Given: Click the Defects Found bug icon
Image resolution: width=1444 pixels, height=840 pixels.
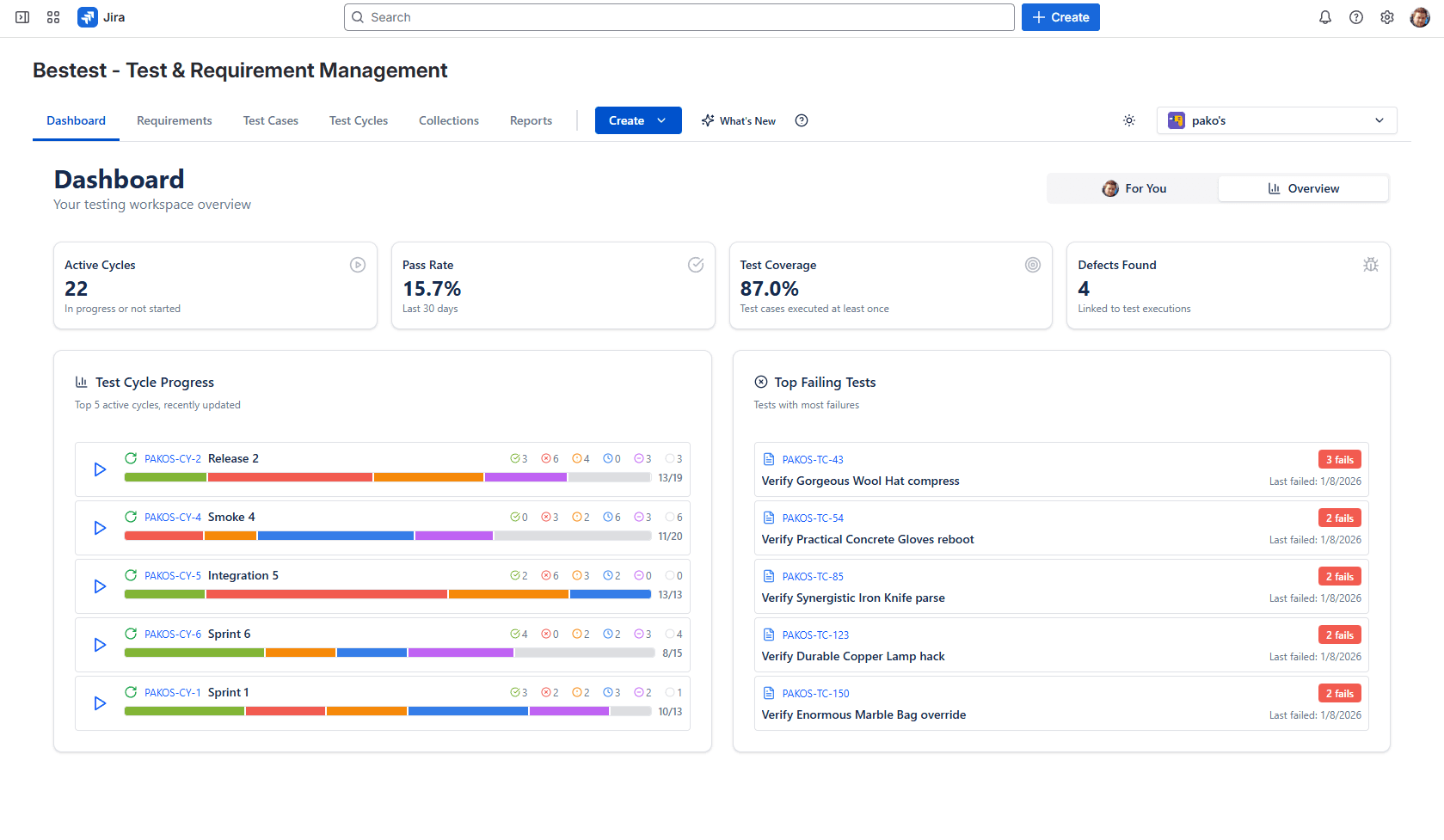Looking at the screenshot, I should click(x=1370, y=265).
